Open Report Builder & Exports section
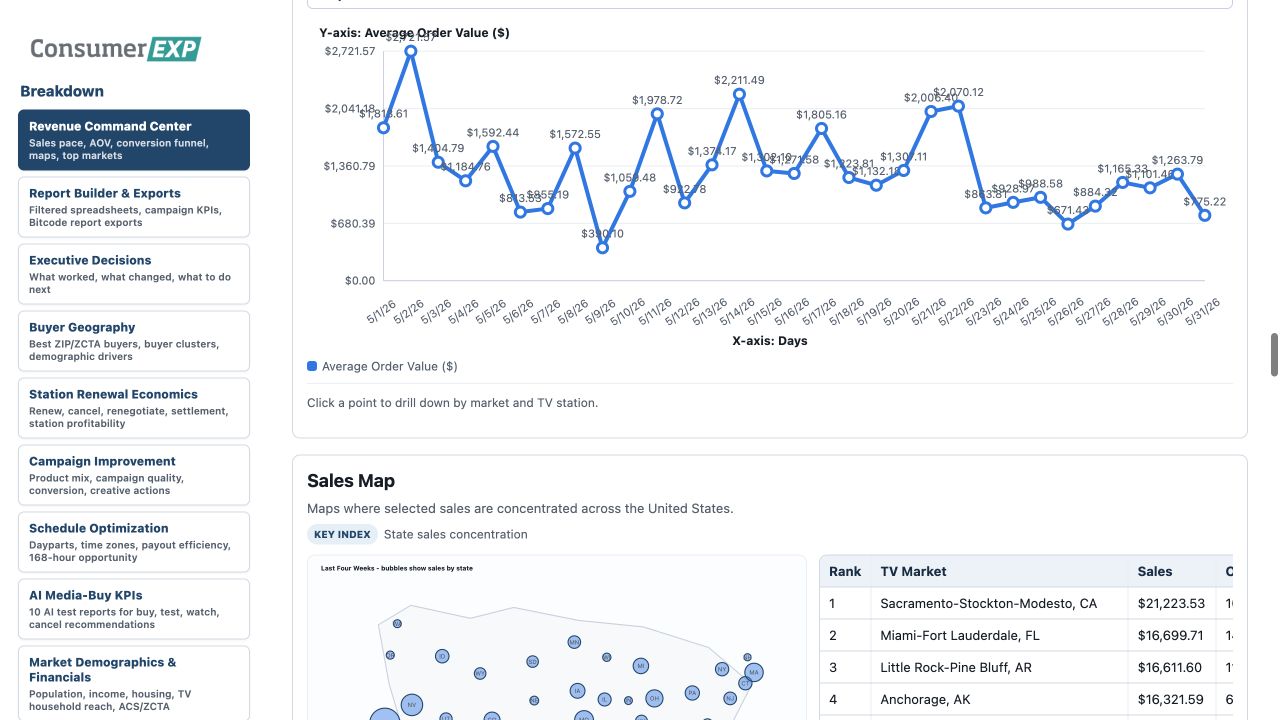 tap(134, 207)
